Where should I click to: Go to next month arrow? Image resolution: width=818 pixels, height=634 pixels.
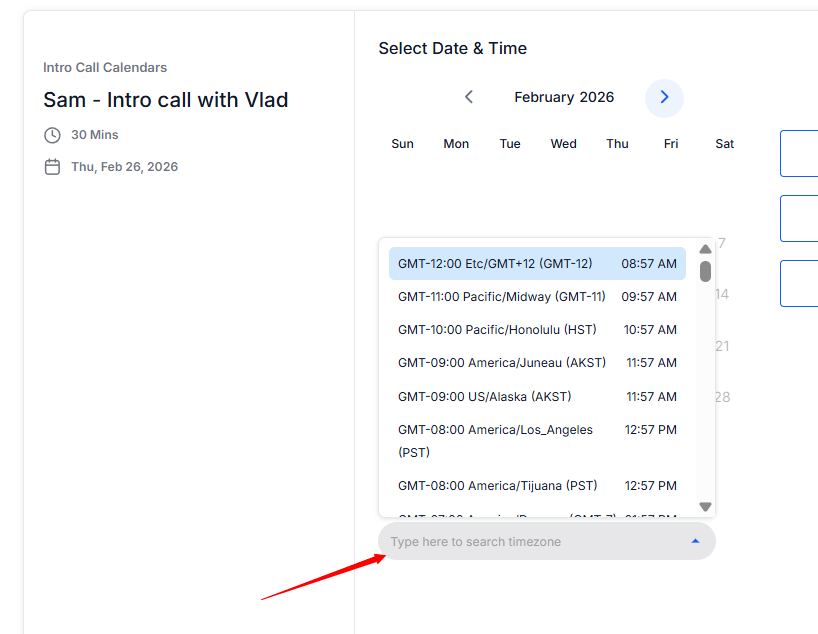(x=664, y=97)
